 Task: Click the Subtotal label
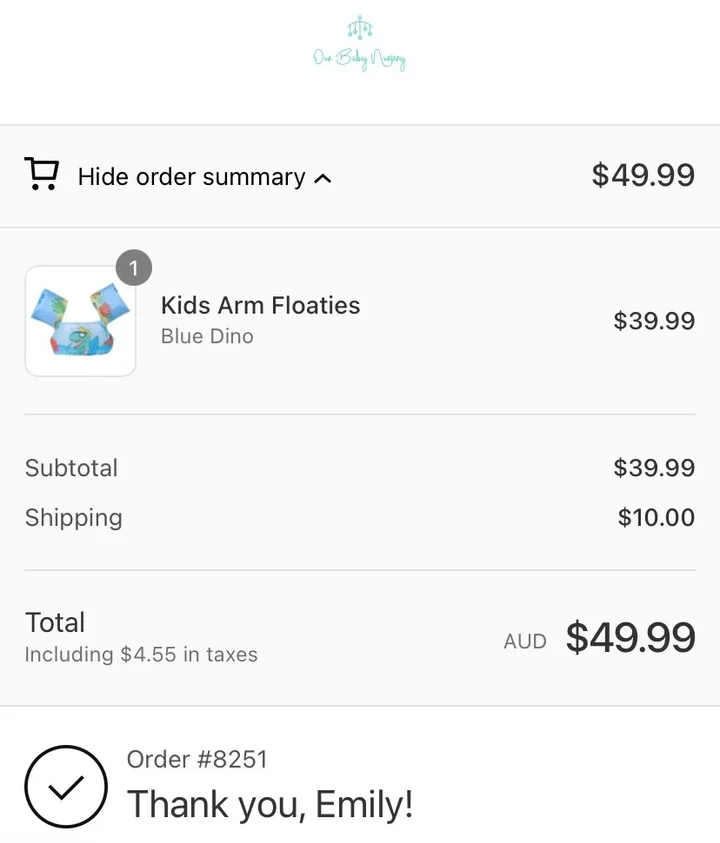pyautogui.click(x=71, y=468)
